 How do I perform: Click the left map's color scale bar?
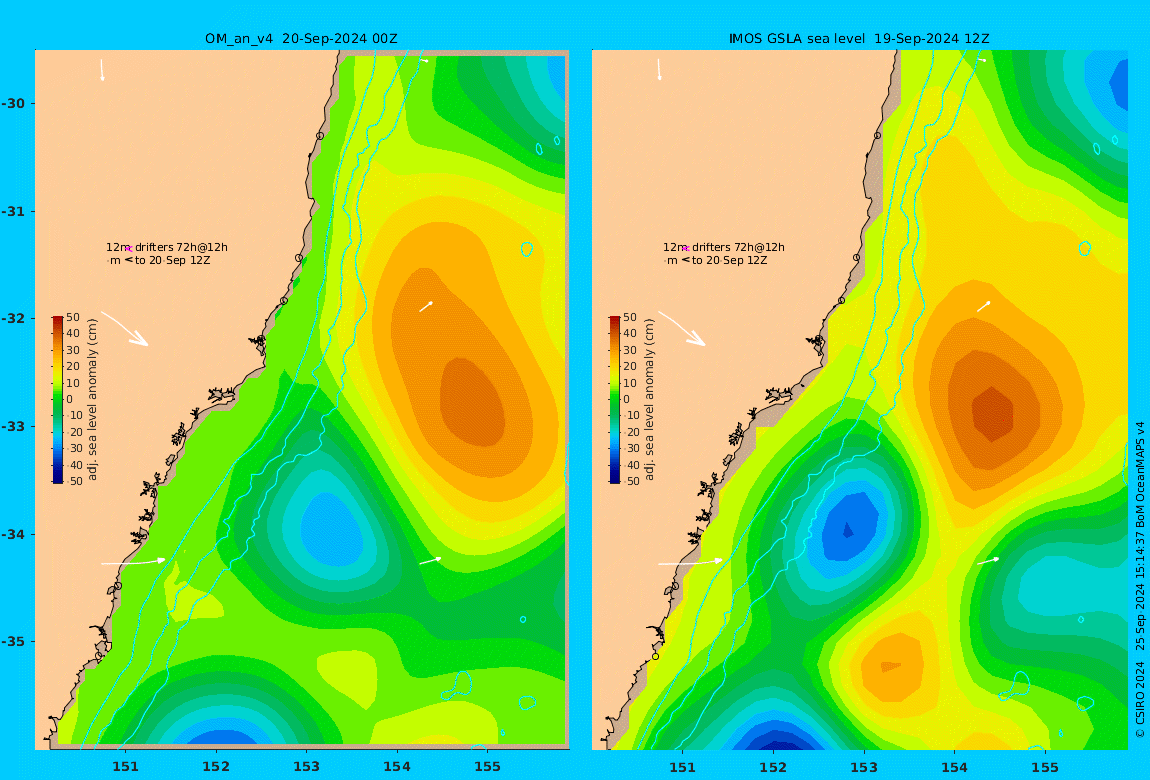tap(58, 400)
